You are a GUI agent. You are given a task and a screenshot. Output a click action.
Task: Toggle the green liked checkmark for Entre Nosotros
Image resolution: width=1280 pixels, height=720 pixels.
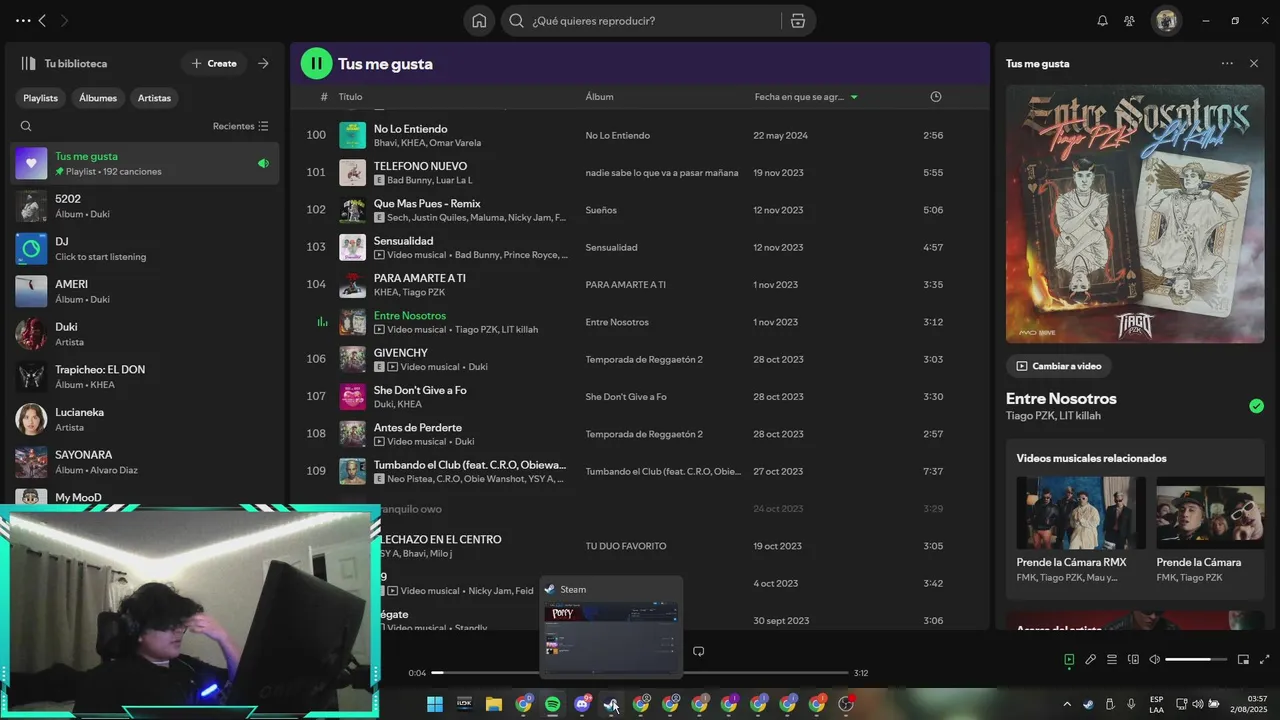point(1256,406)
